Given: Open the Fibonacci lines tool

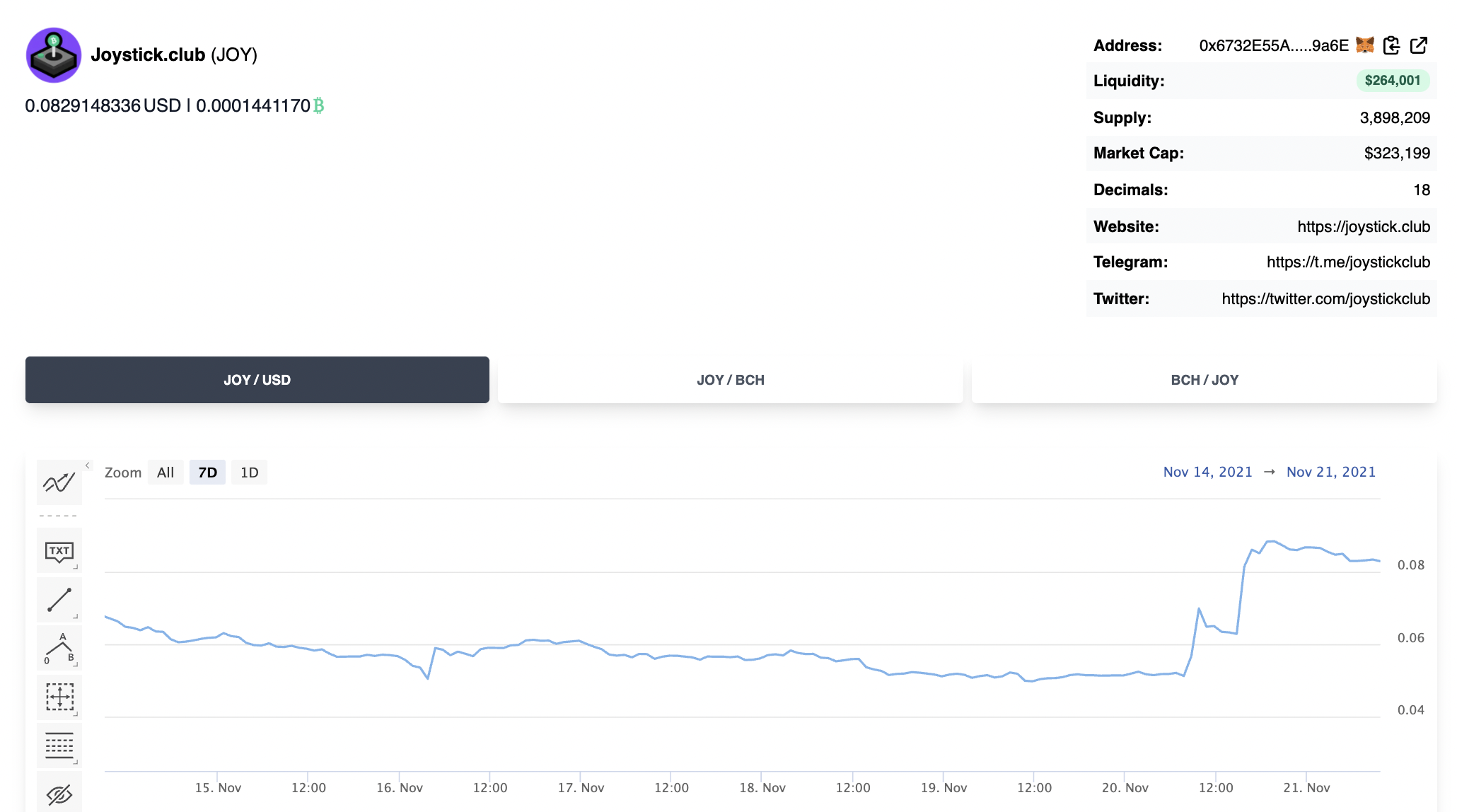Looking at the screenshot, I should (59, 746).
